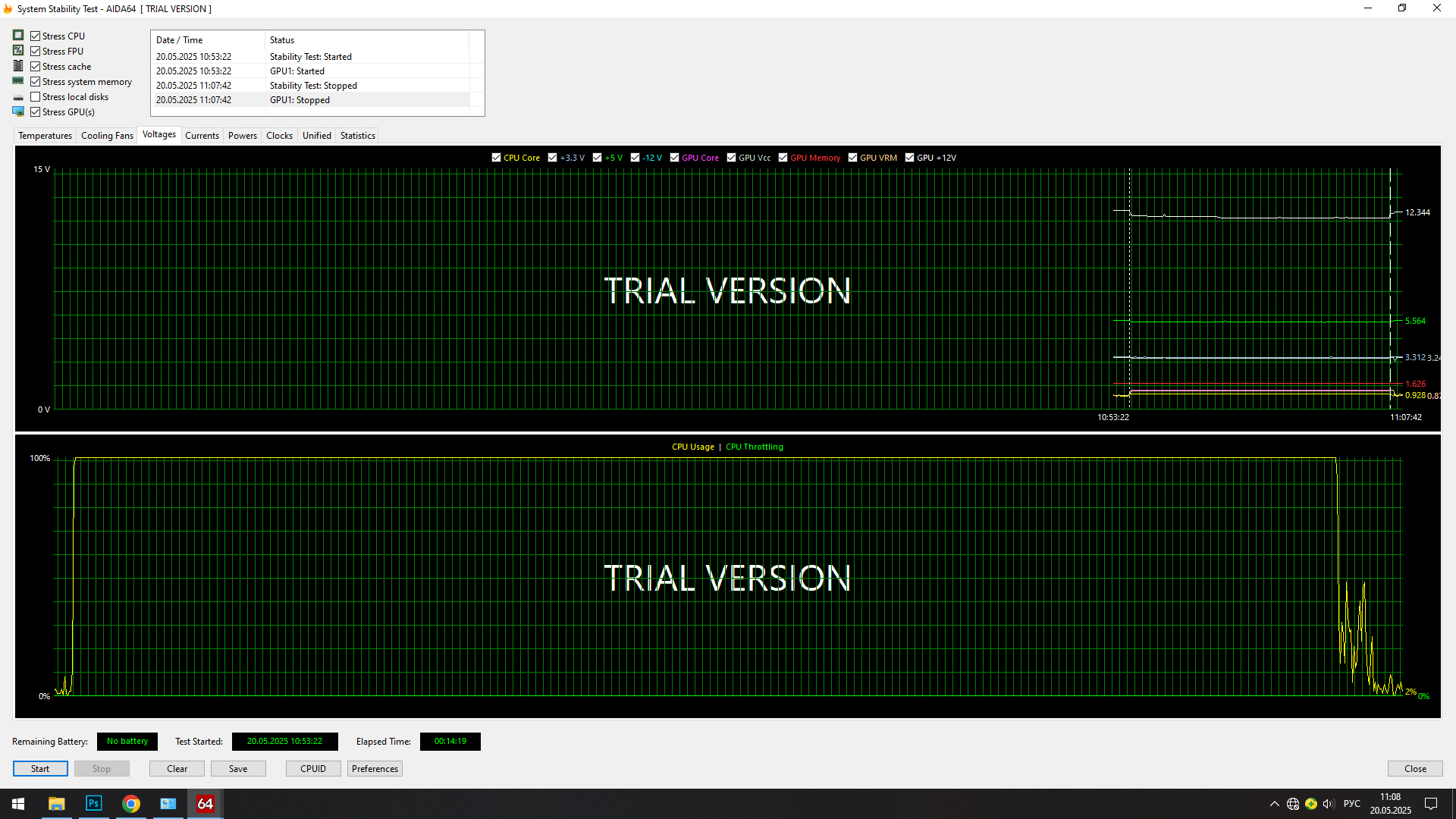Hide +5 V graph line
This screenshot has width=1456, height=819.
pyautogui.click(x=597, y=158)
